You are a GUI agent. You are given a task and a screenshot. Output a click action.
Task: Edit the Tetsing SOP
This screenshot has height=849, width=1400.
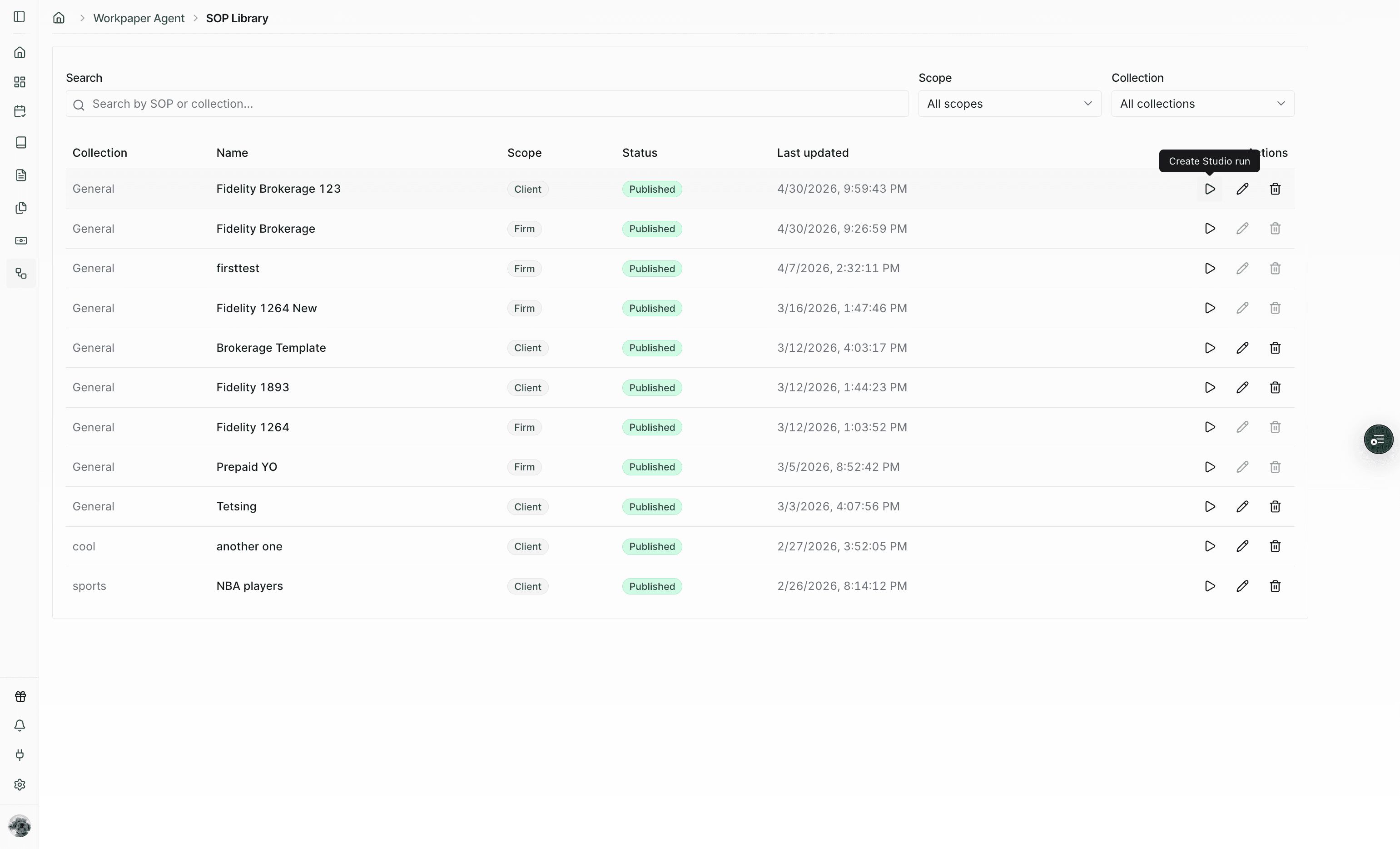(x=1243, y=507)
